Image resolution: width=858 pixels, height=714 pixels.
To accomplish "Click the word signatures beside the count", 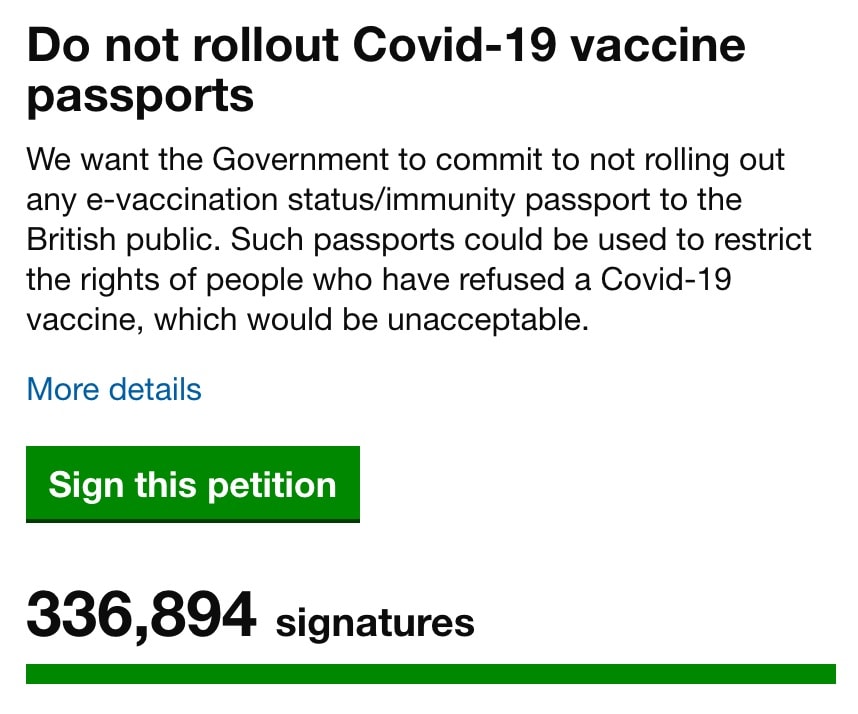I will [x=375, y=623].
